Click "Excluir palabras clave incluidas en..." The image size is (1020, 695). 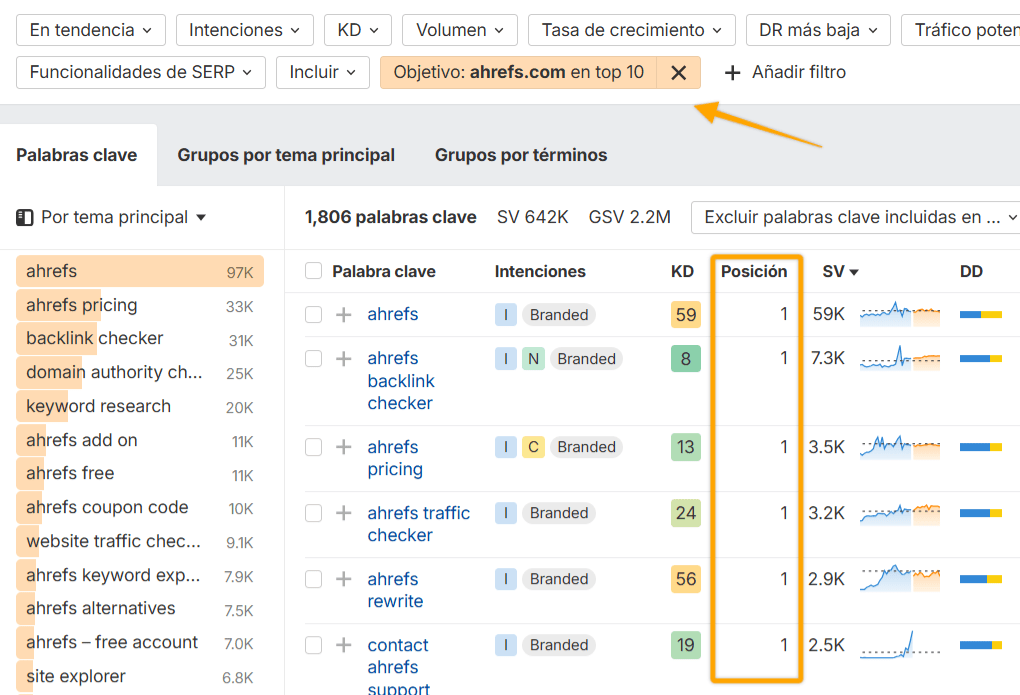[x=855, y=217]
